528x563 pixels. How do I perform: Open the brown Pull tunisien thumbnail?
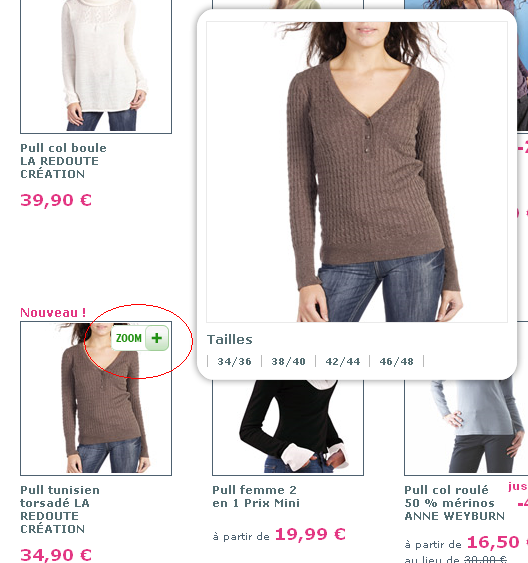coord(96,398)
